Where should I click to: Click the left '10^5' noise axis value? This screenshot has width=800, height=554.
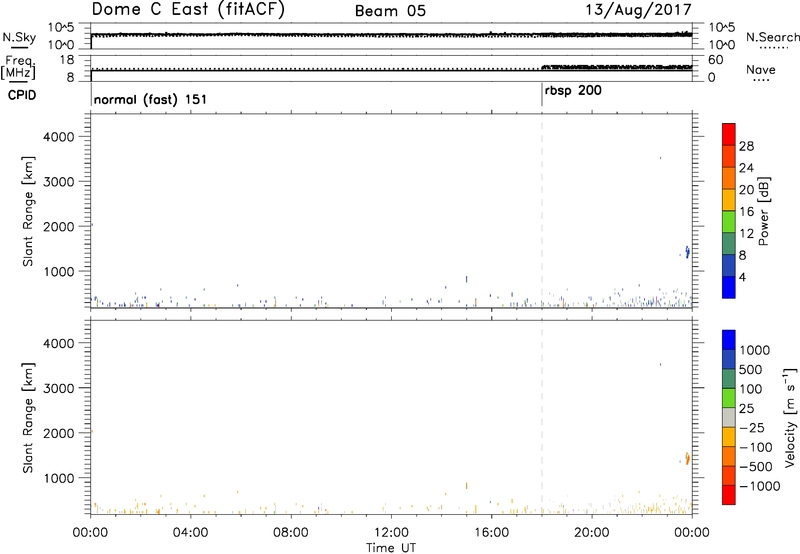click(61, 28)
